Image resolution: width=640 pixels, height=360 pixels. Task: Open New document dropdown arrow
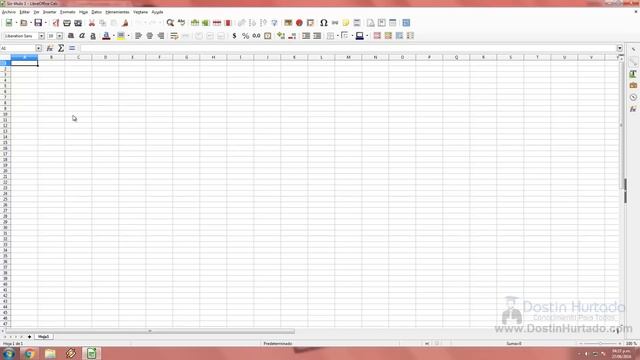pyautogui.click(x=16, y=23)
